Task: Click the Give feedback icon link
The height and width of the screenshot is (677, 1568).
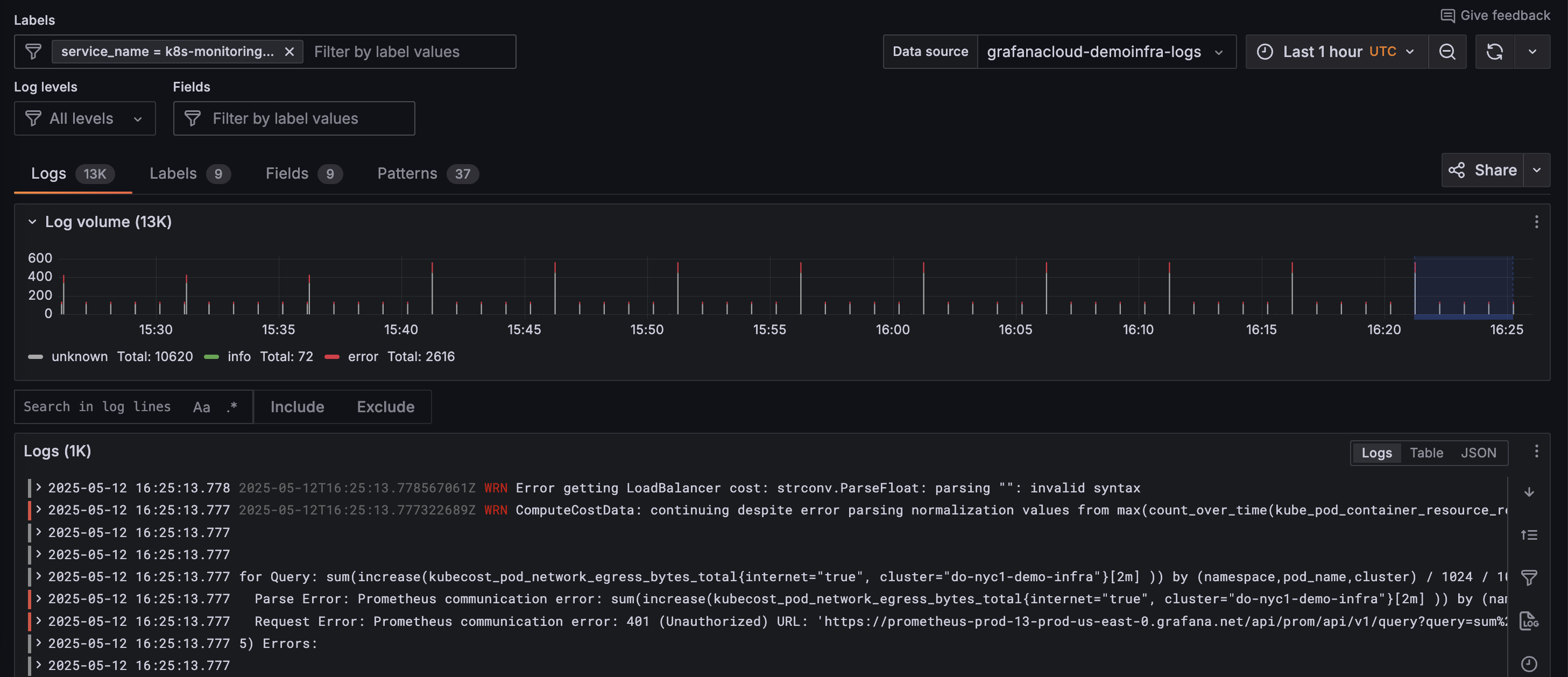Action: [1447, 16]
